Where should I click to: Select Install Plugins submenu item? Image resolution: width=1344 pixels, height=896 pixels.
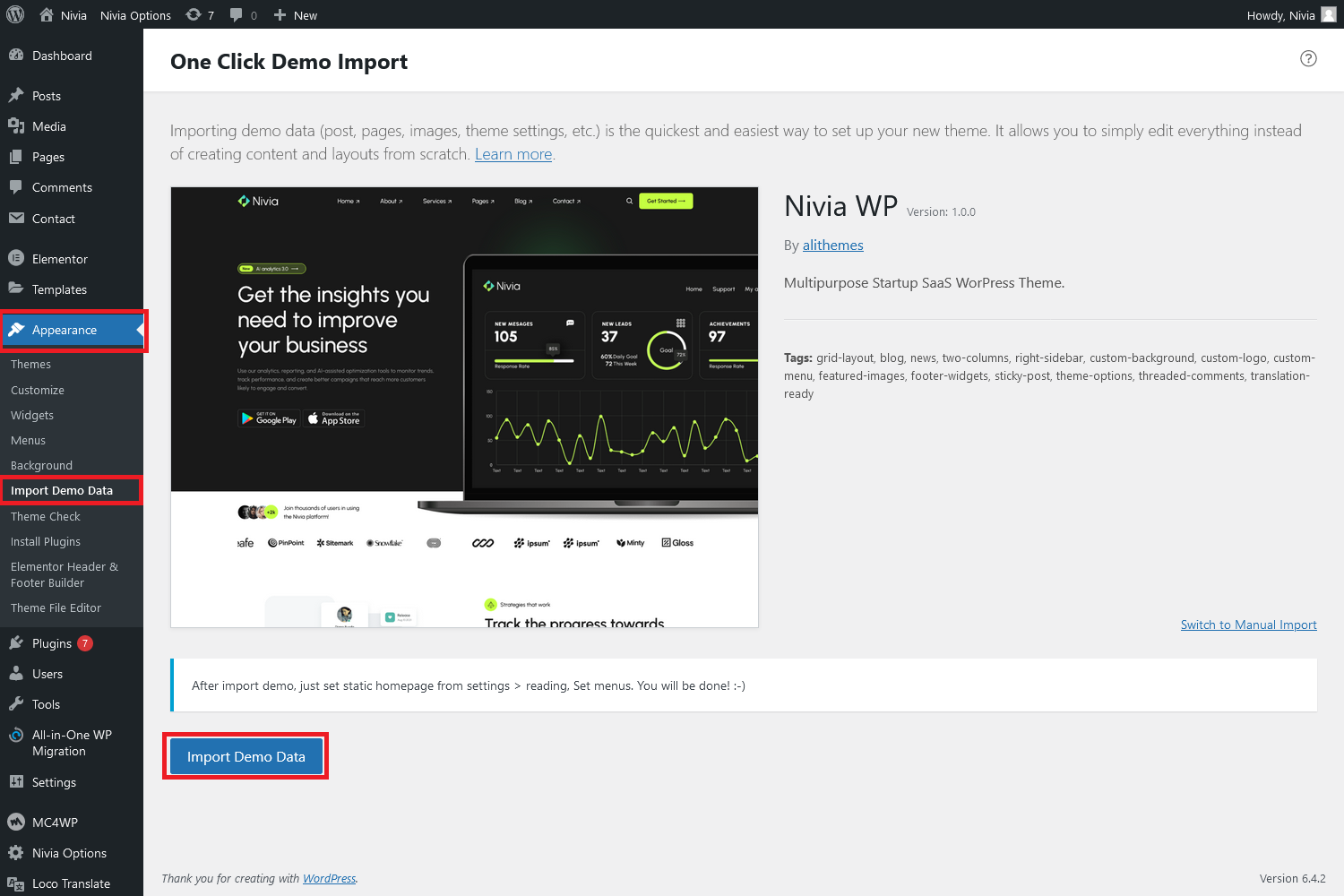46,542
